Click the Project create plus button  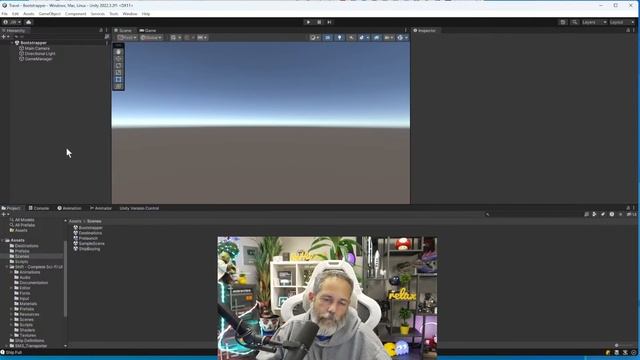[5, 214]
